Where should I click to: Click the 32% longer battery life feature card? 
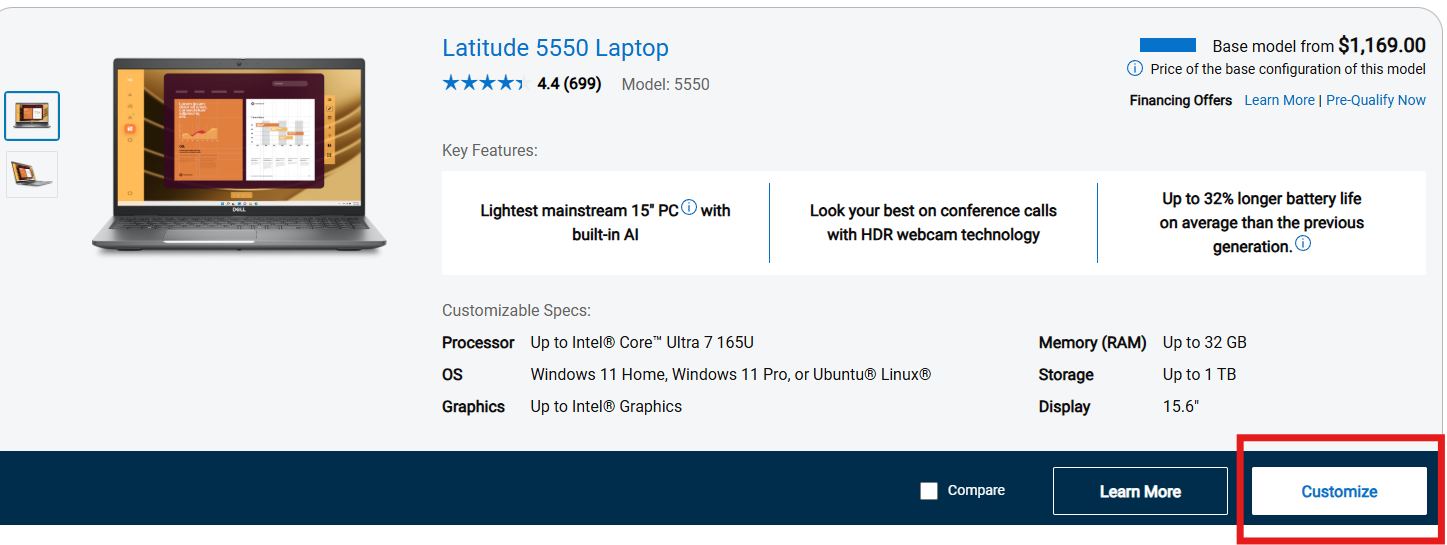pos(1261,223)
